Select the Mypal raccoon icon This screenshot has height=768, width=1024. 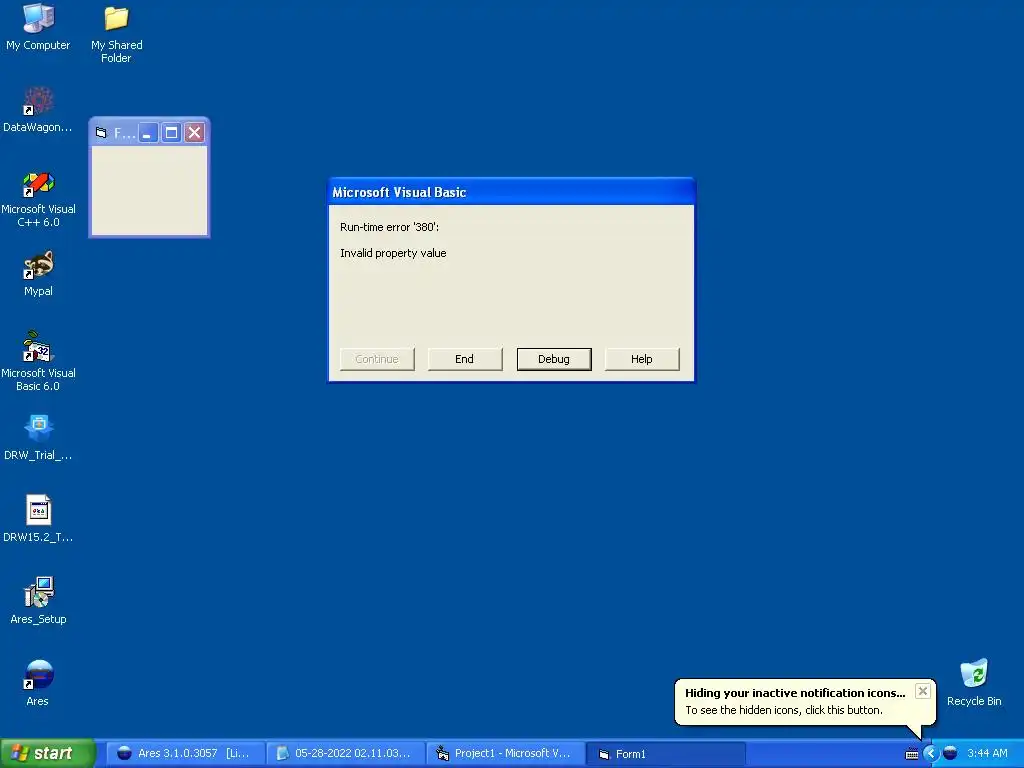click(x=38, y=273)
